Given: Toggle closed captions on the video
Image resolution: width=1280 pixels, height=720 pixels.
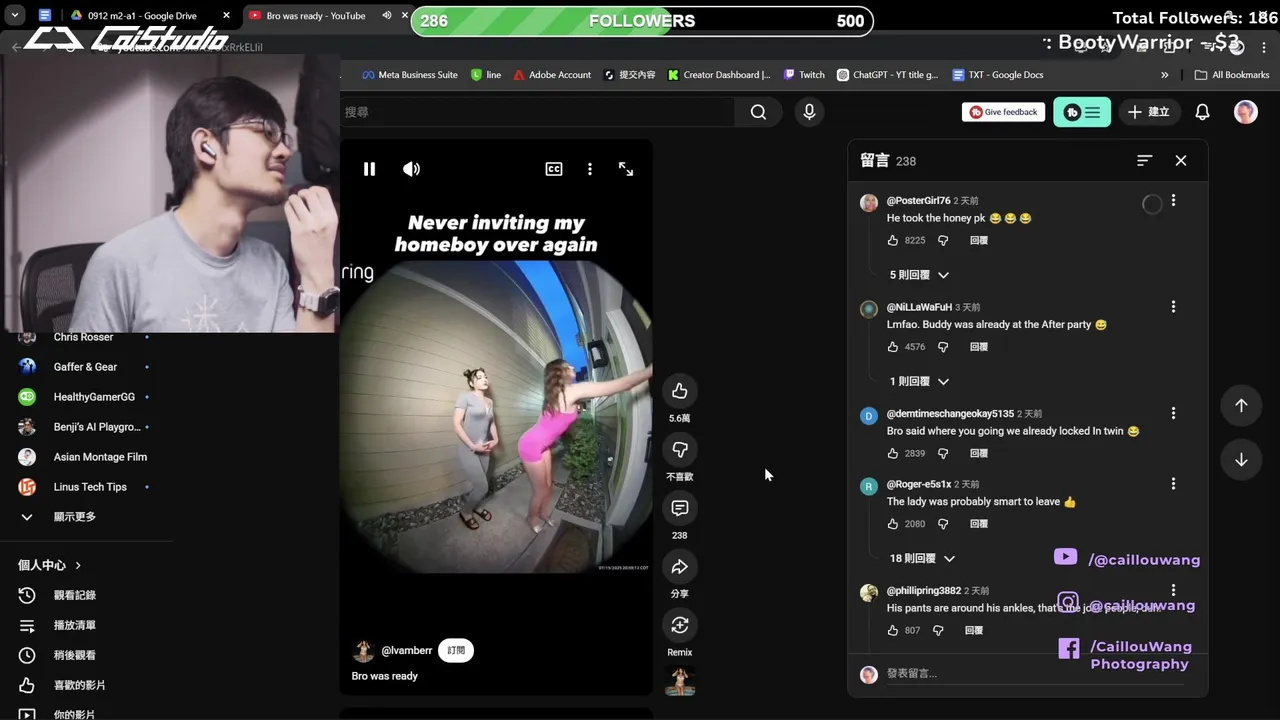Looking at the screenshot, I should coord(553,169).
